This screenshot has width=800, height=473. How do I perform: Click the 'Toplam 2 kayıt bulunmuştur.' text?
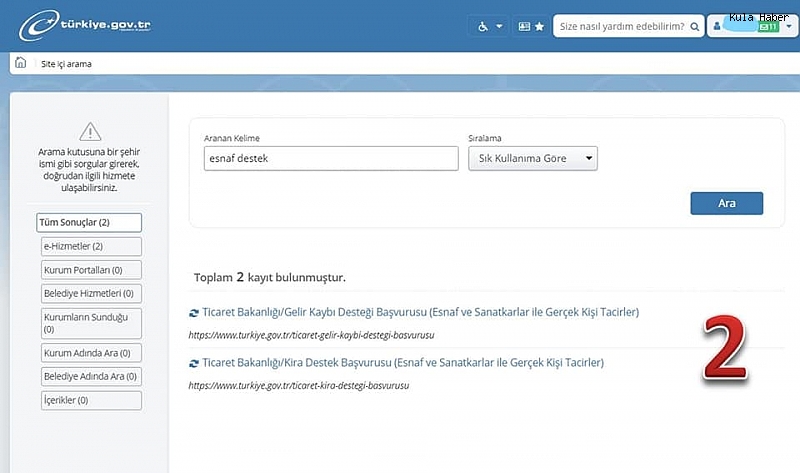coord(269,277)
